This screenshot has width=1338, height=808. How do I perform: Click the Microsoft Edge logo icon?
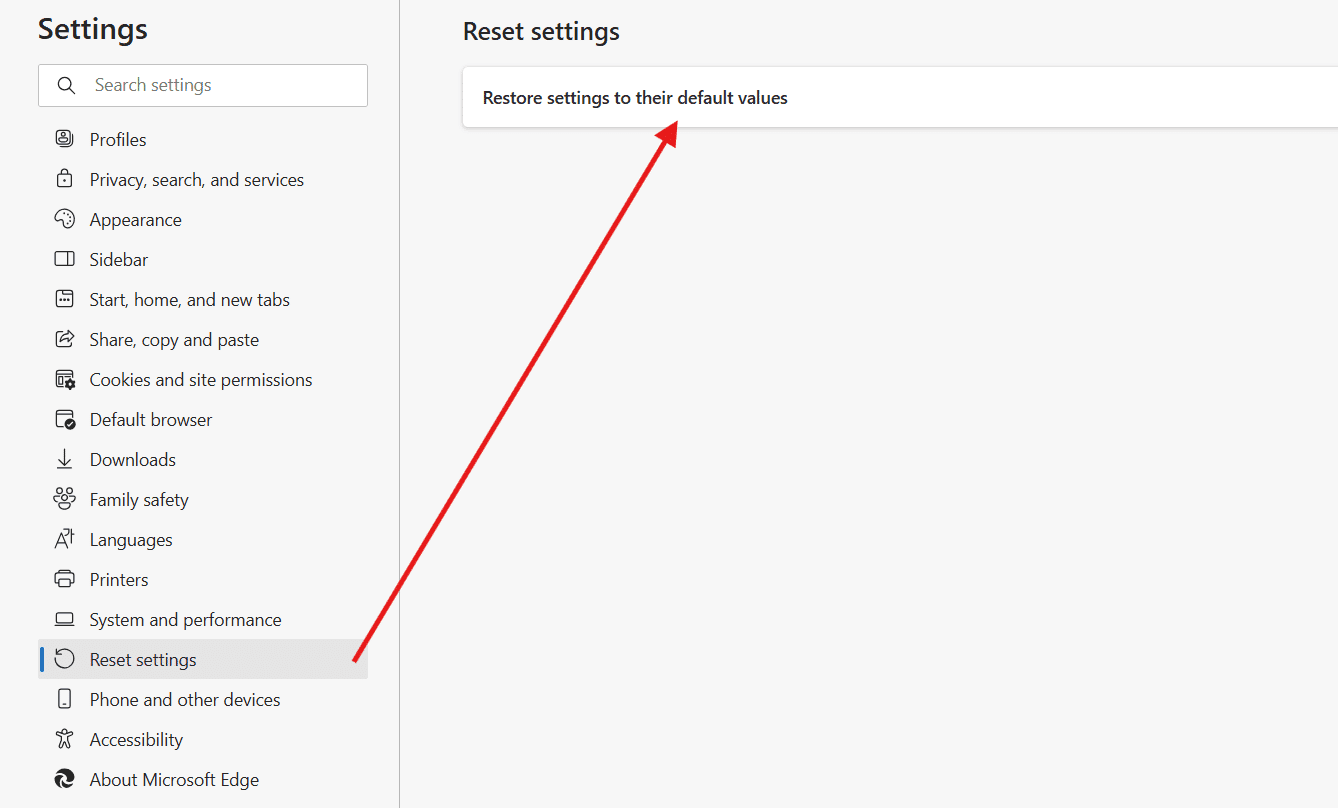coord(65,779)
